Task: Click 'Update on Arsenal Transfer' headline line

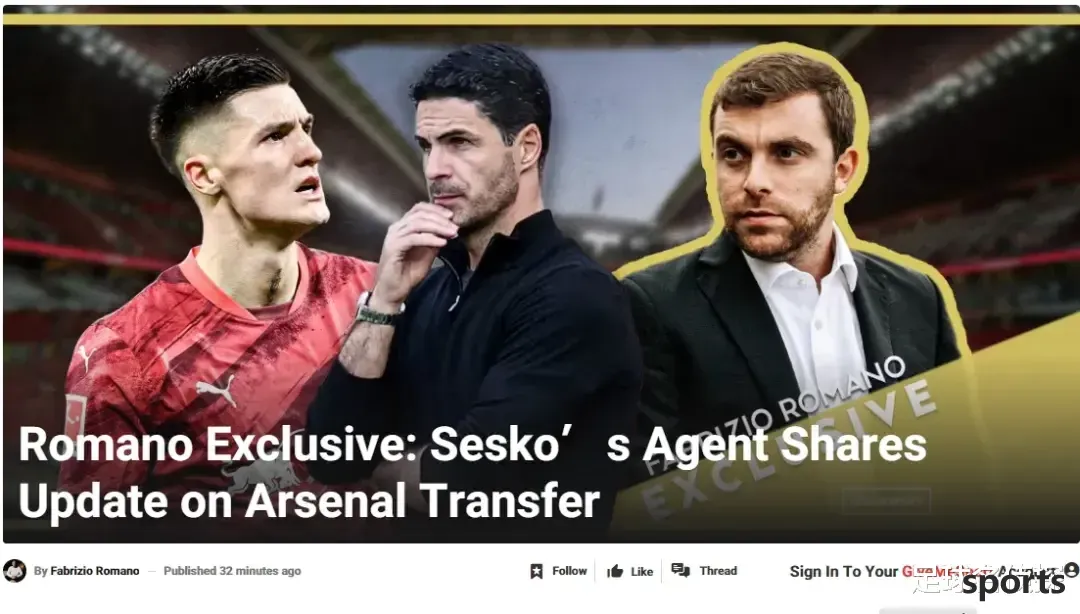Action: click(x=309, y=500)
